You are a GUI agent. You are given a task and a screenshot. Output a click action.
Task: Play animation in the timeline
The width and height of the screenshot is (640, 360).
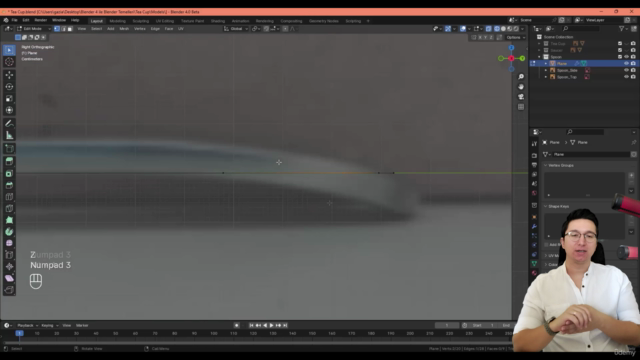point(271,325)
